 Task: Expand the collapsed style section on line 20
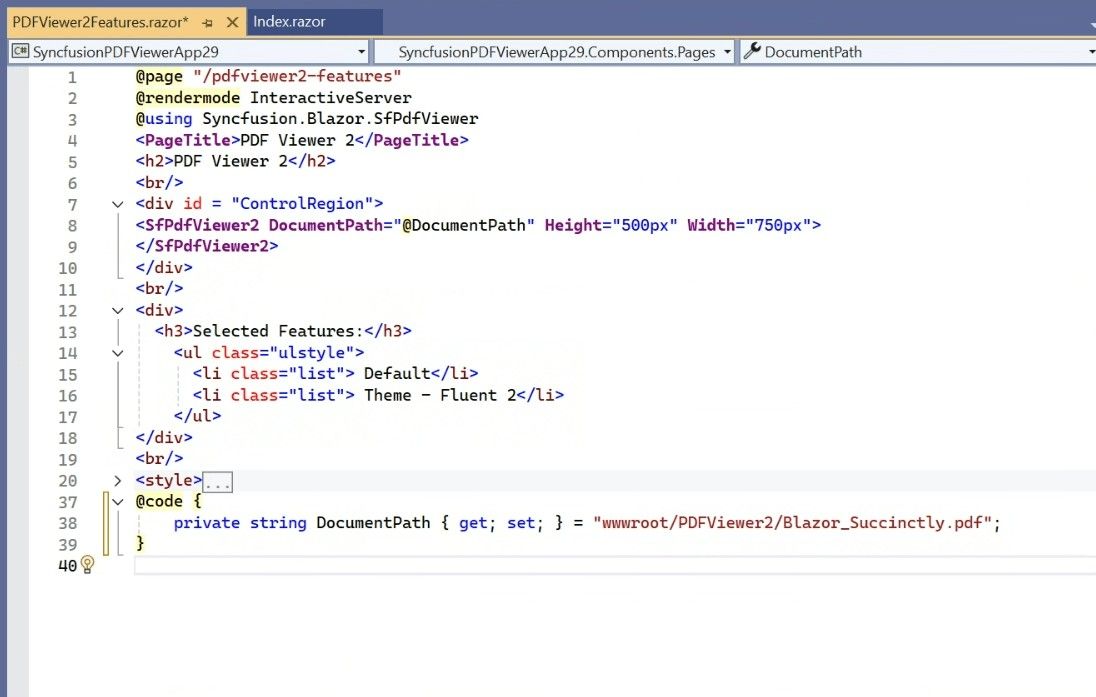pos(118,481)
